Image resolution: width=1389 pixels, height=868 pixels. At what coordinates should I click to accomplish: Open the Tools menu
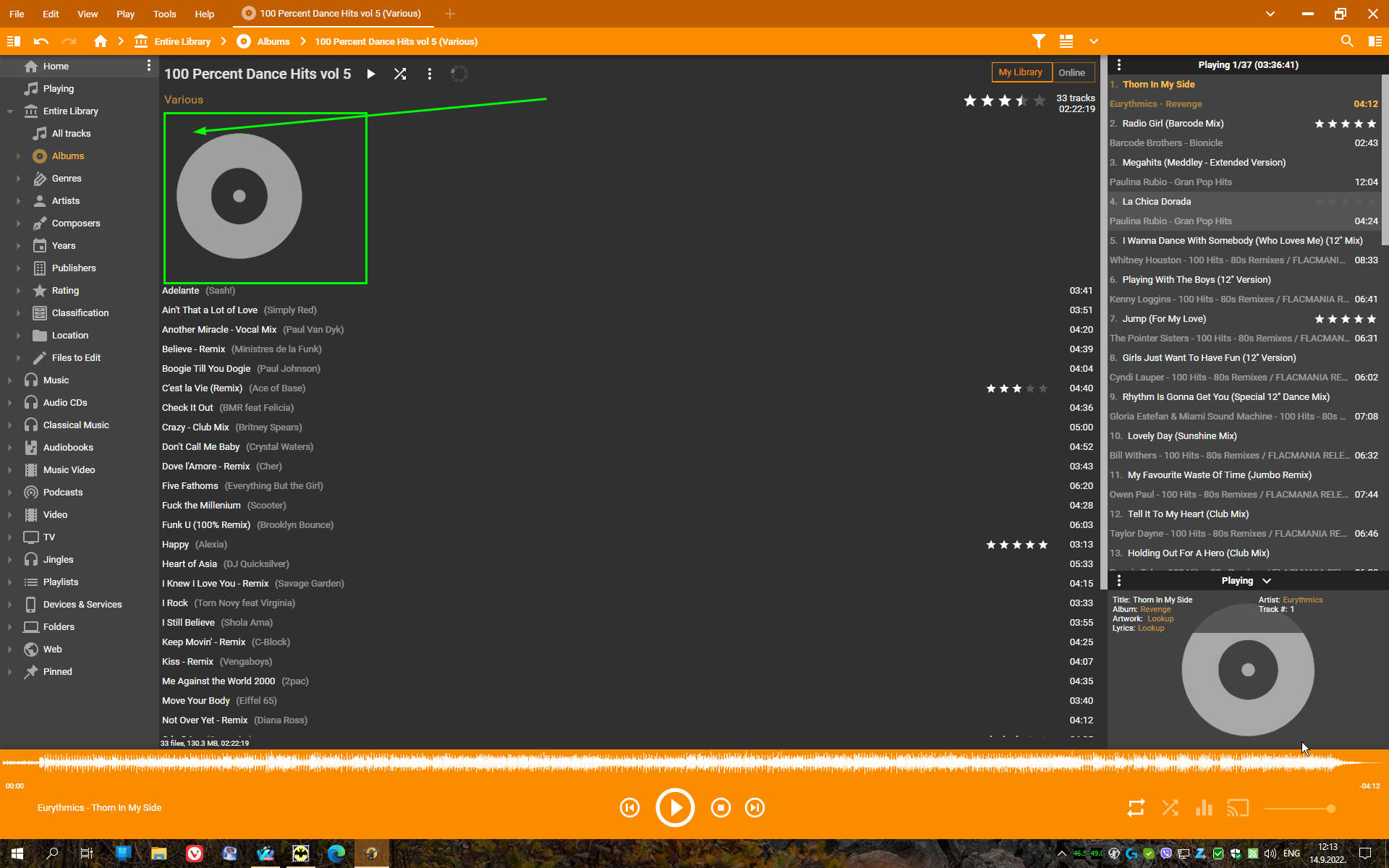(164, 14)
